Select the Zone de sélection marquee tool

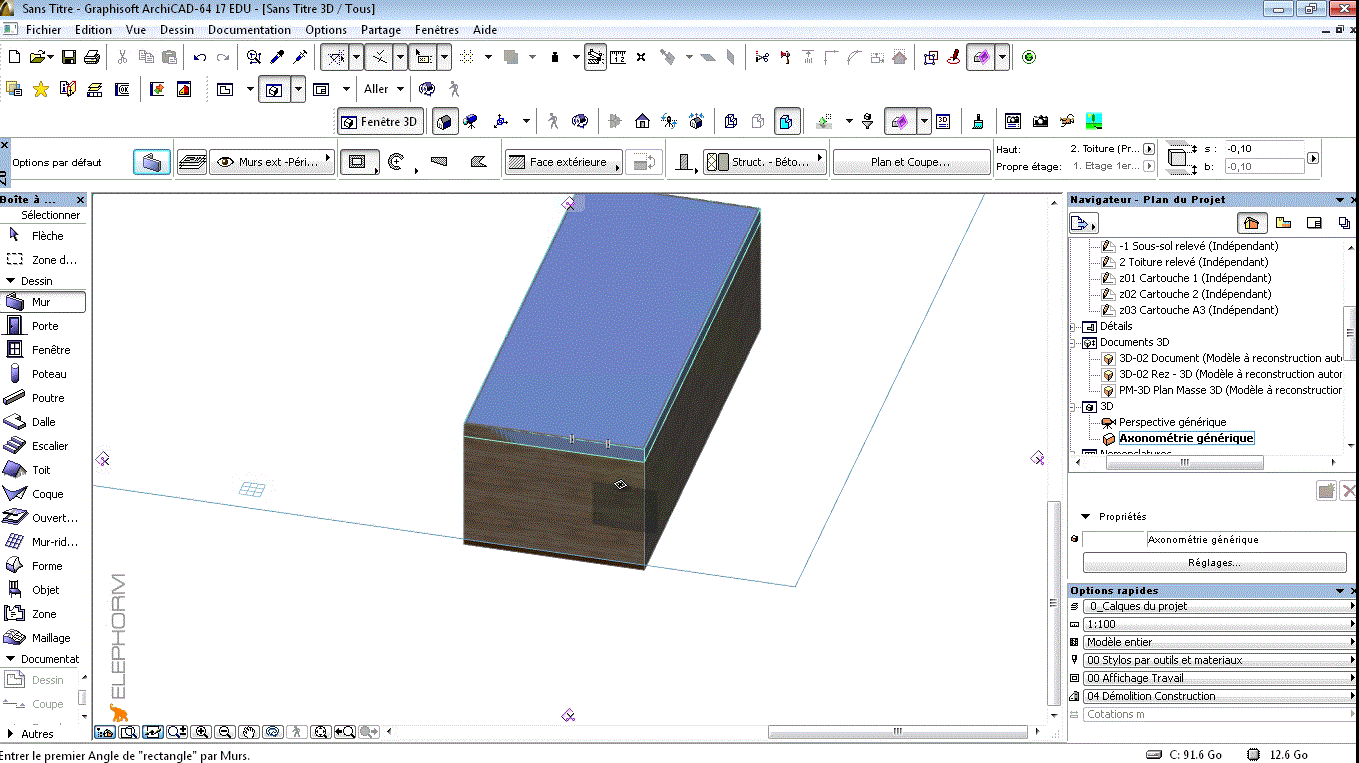point(43,260)
